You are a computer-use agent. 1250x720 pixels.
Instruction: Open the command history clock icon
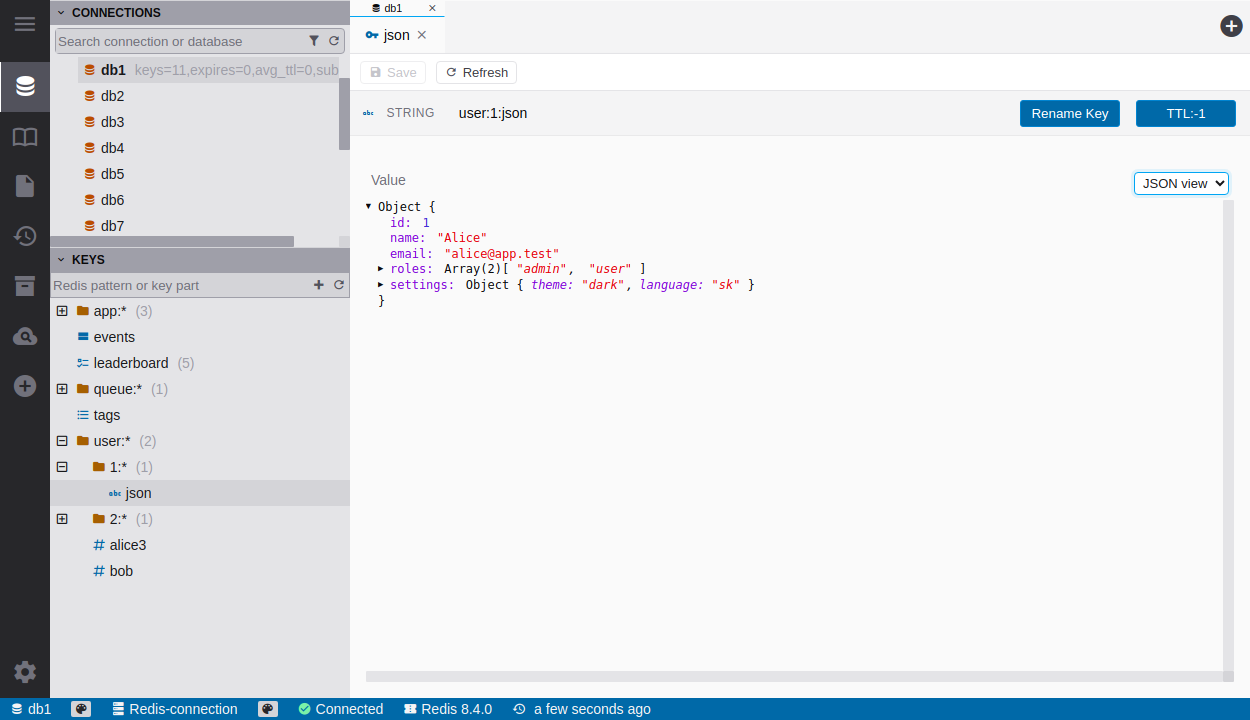tap(25, 236)
